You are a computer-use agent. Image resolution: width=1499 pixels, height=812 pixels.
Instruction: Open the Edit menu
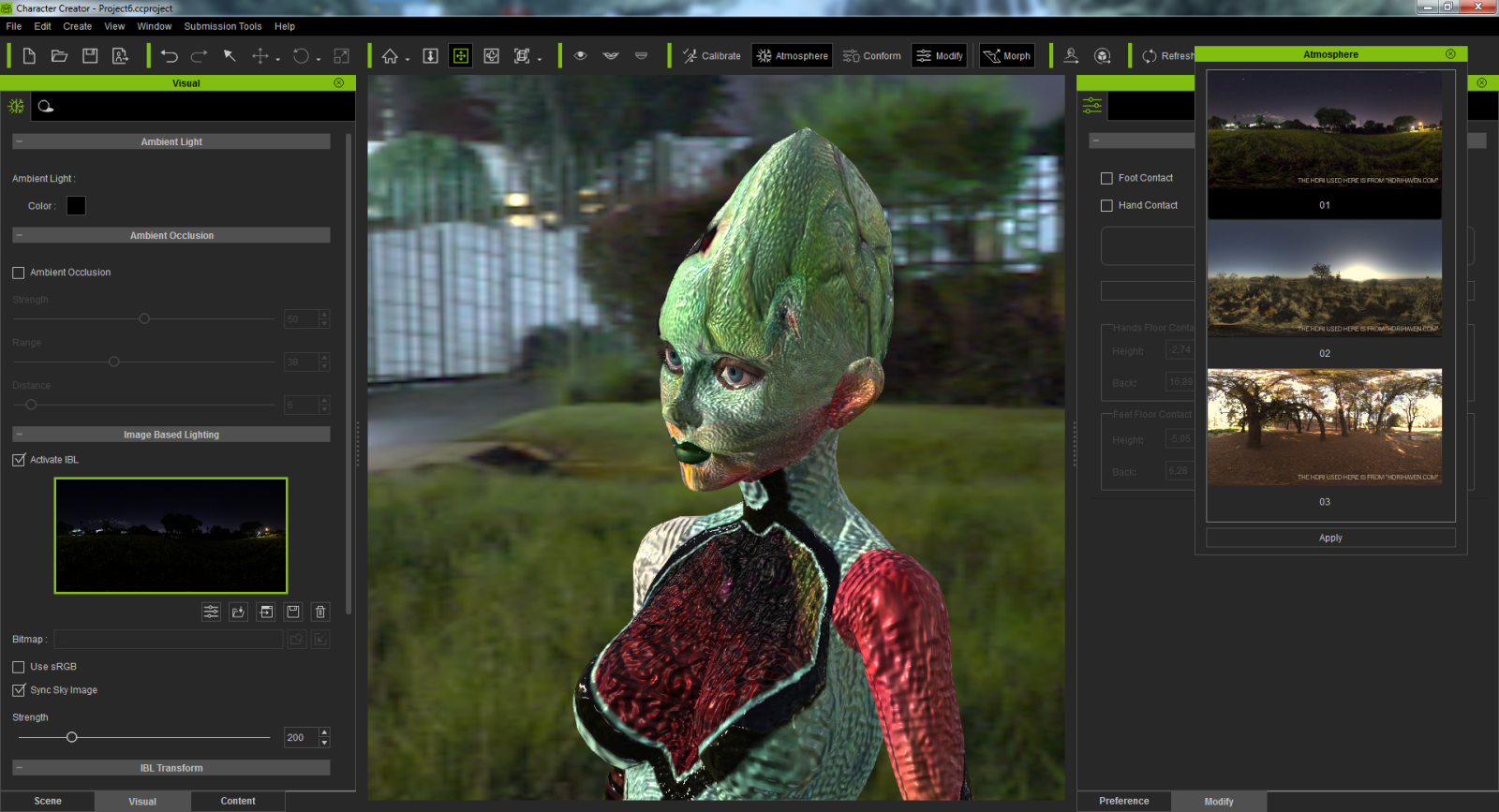click(43, 26)
